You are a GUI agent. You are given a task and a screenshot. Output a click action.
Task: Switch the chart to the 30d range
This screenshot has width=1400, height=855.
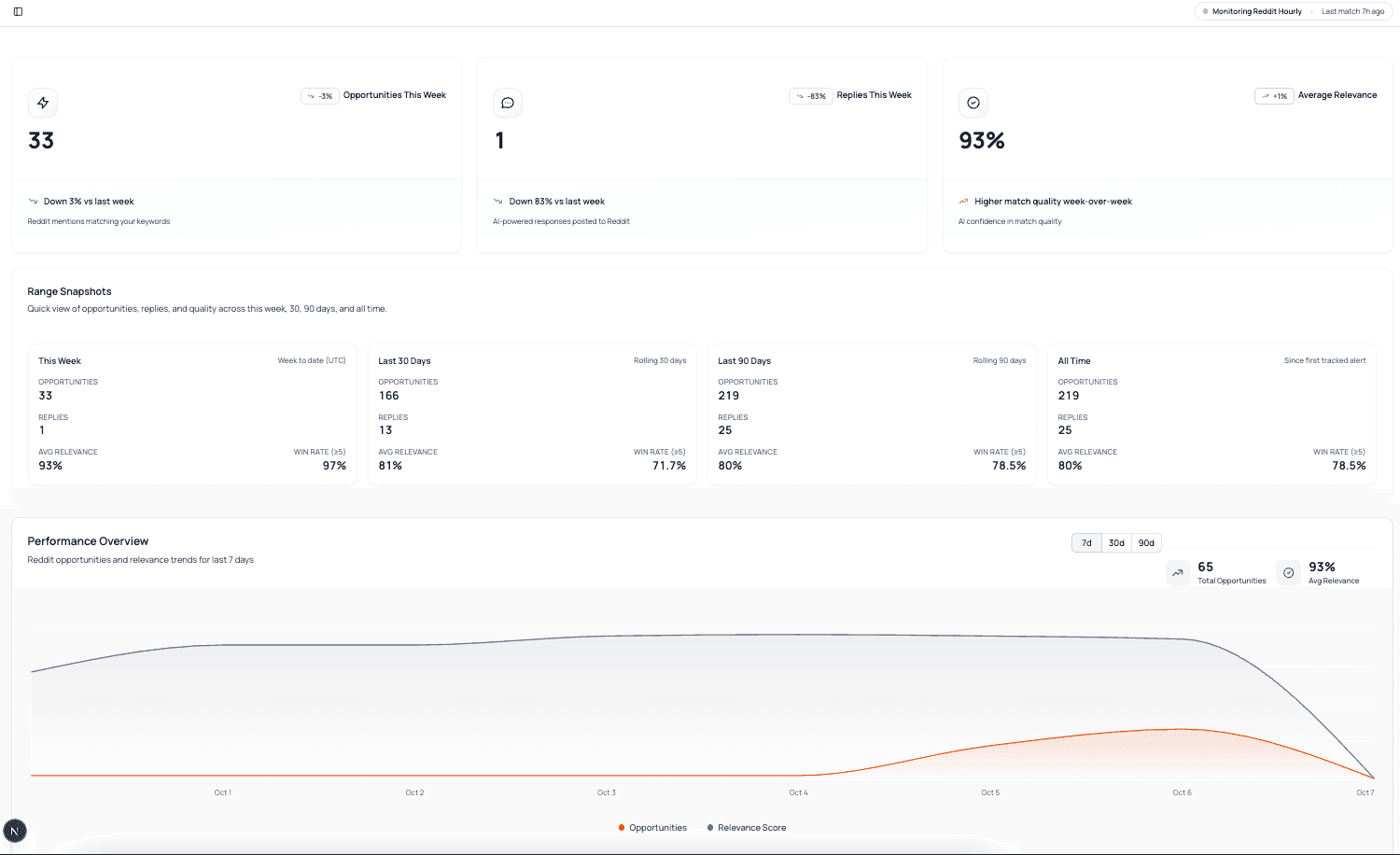click(x=1116, y=542)
